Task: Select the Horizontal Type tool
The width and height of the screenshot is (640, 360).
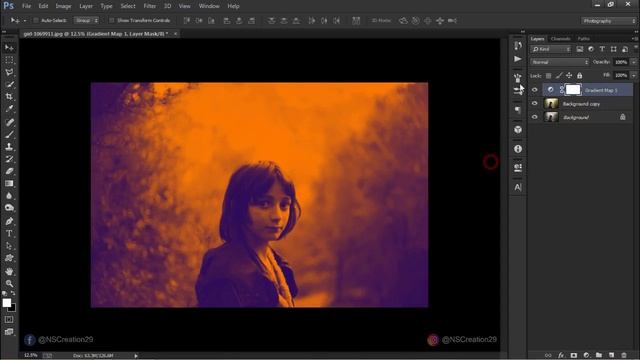Action: (x=9, y=233)
